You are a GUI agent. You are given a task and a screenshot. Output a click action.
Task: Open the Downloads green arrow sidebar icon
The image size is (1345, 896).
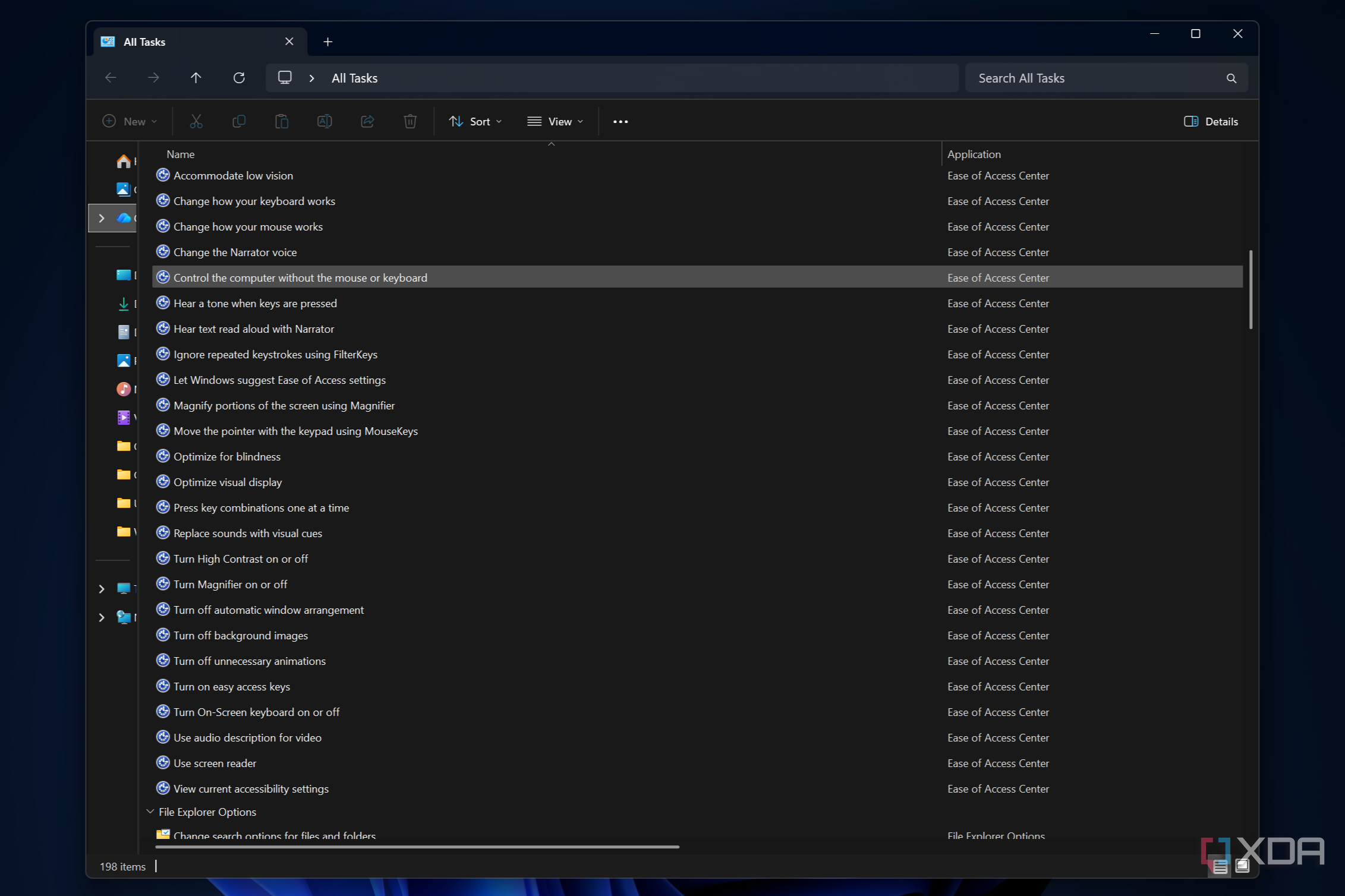coord(124,304)
